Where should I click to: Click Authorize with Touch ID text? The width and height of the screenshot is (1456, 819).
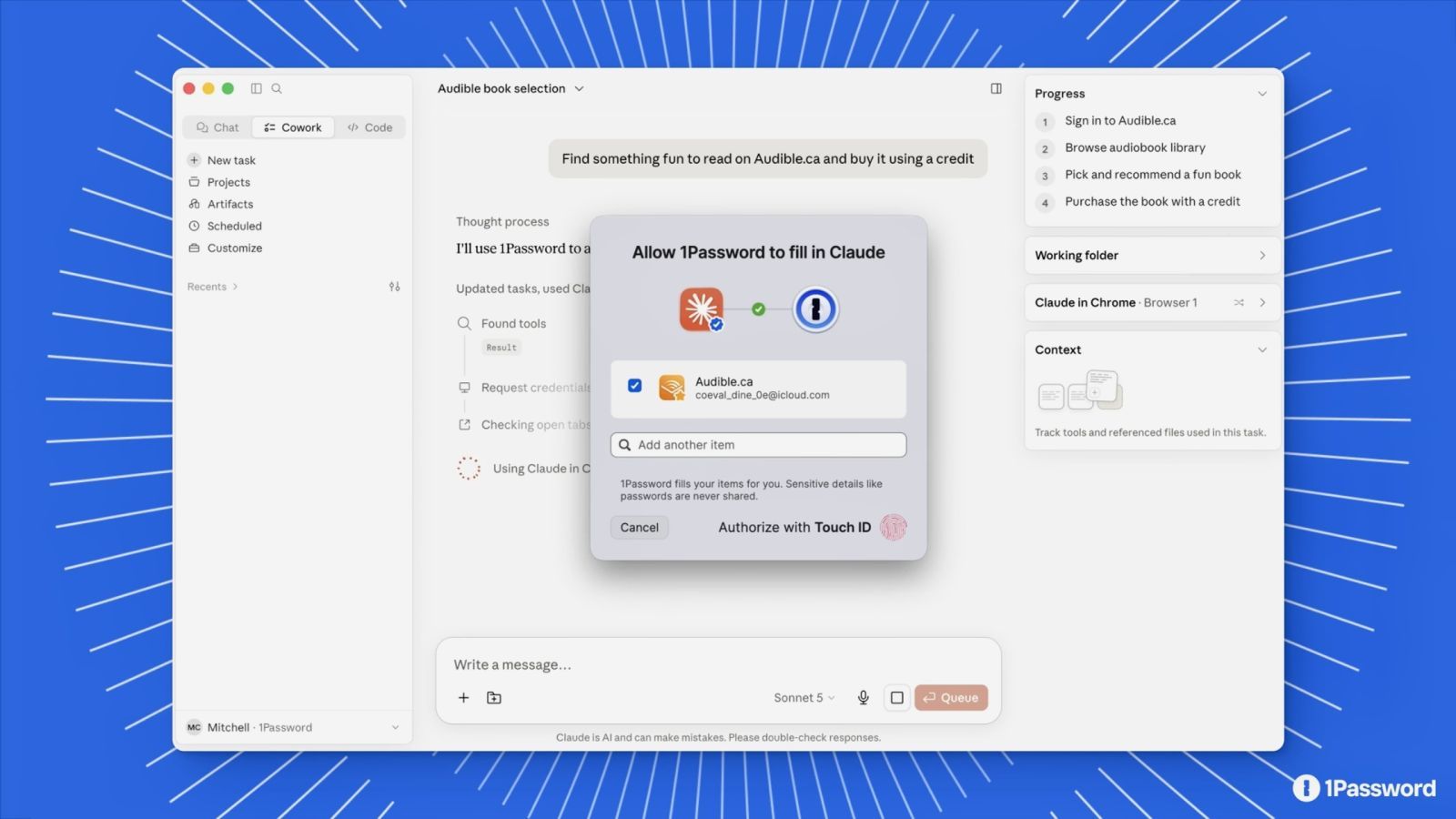(x=794, y=527)
